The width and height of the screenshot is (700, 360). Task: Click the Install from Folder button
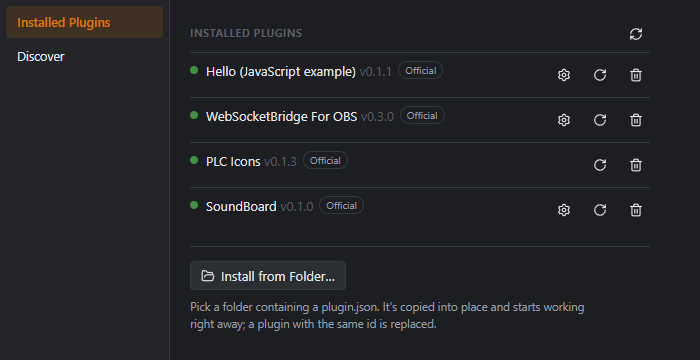coord(268,276)
